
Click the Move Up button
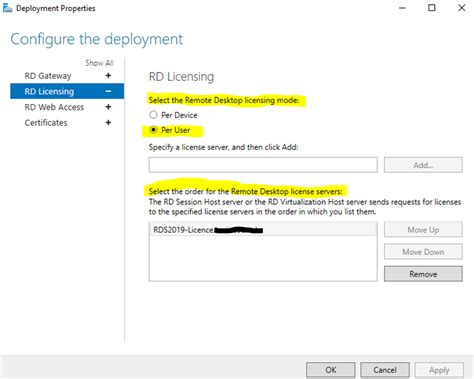423,230
